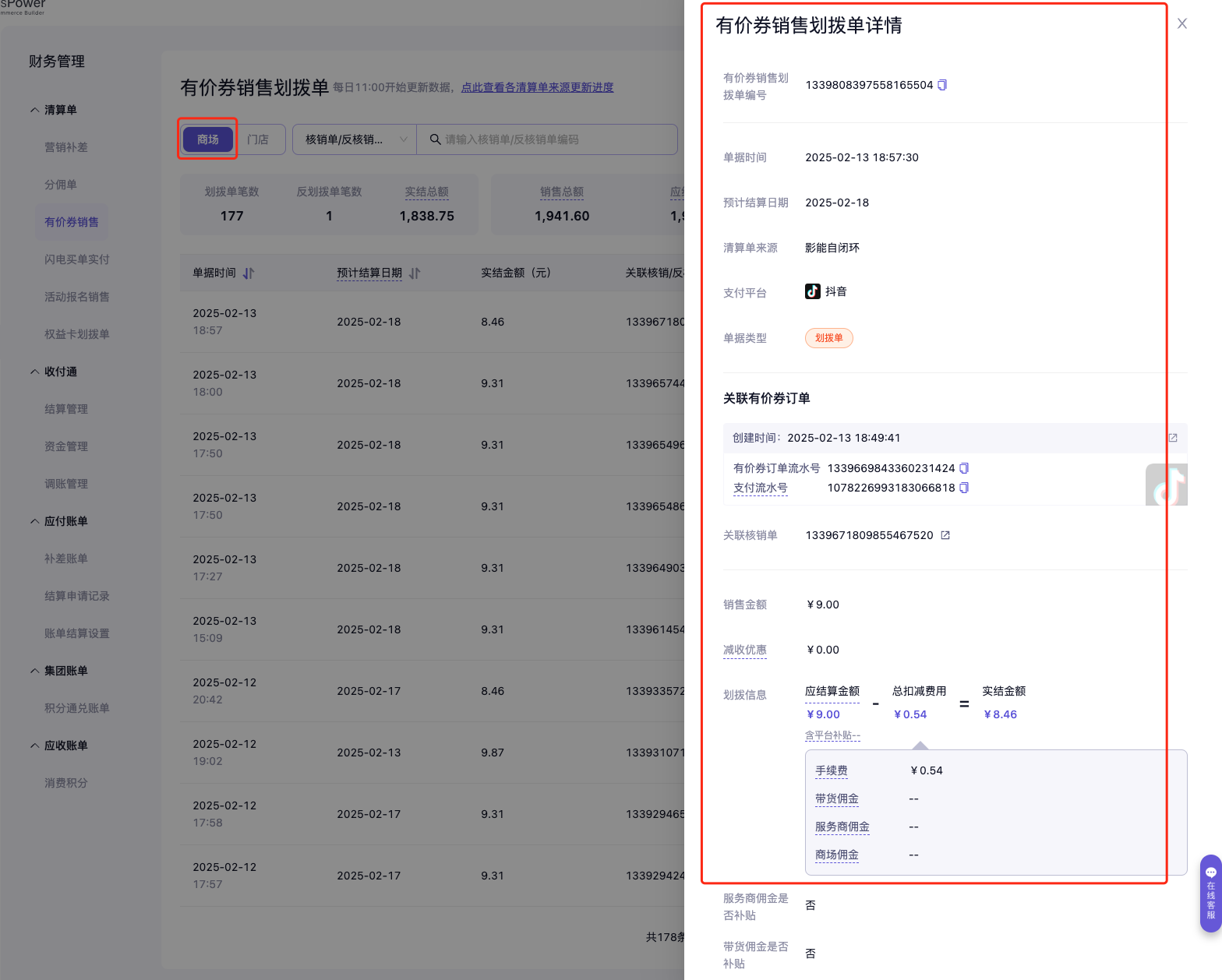Viewport: 1222px width, 980px height.
Task: Collapse the 清算单 menu section
Action: point(35,110)
